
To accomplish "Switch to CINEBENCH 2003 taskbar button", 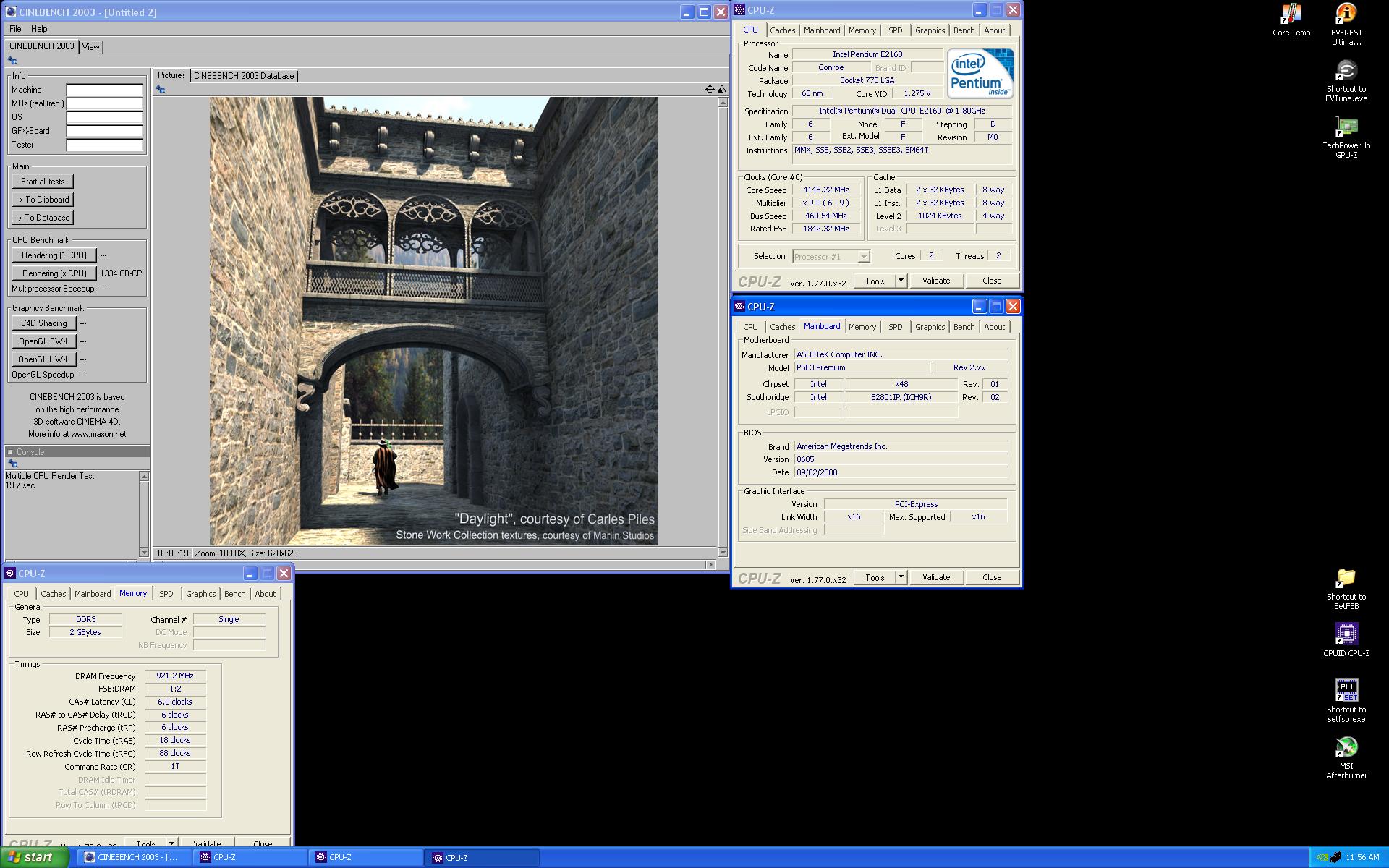I will click(x=136, y=857).
